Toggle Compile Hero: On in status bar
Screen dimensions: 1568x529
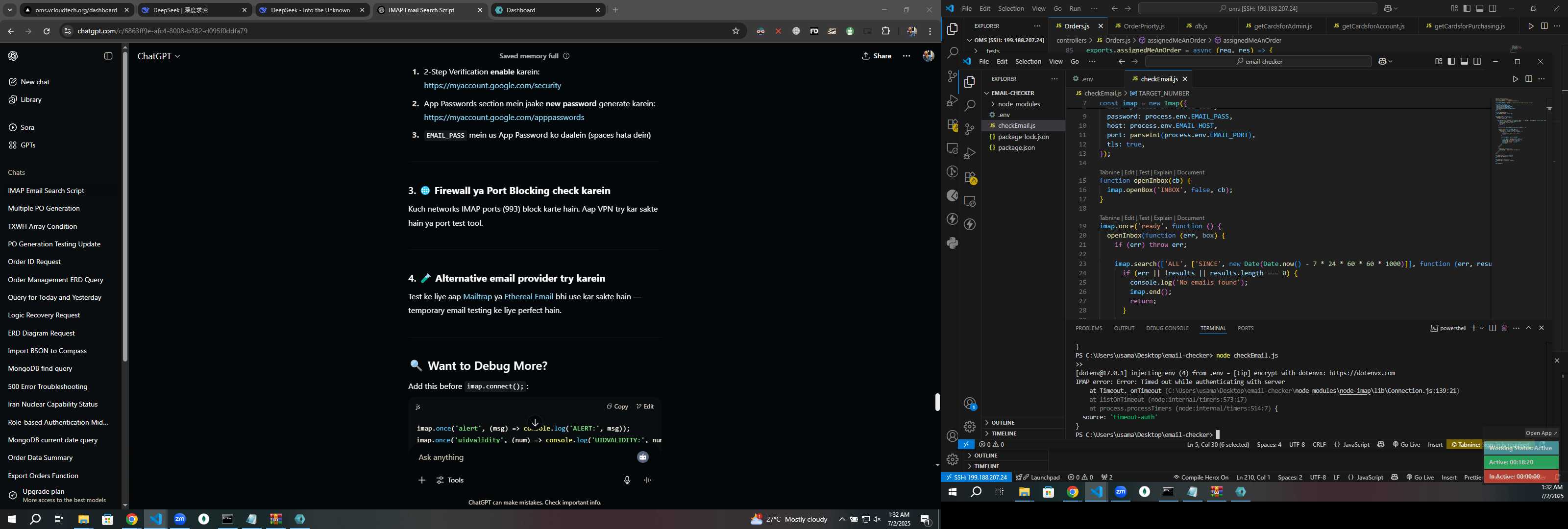pos(1201,478)
